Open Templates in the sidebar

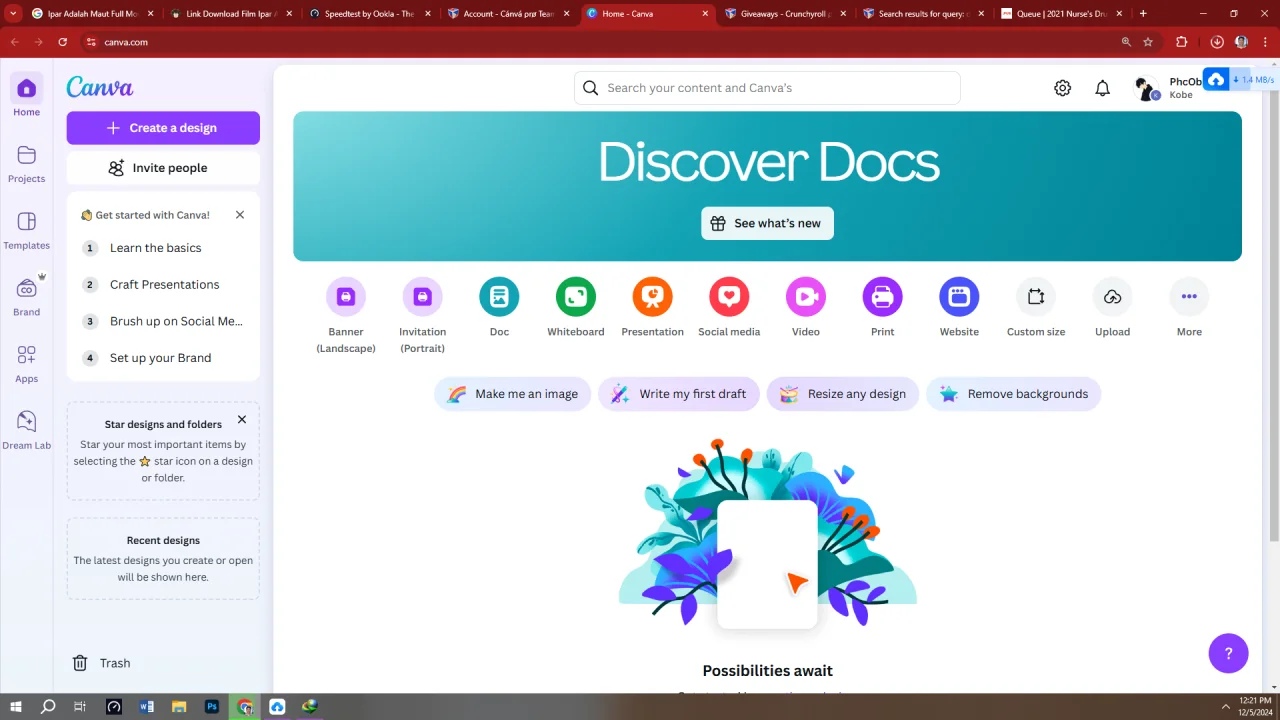pos(27,221)
